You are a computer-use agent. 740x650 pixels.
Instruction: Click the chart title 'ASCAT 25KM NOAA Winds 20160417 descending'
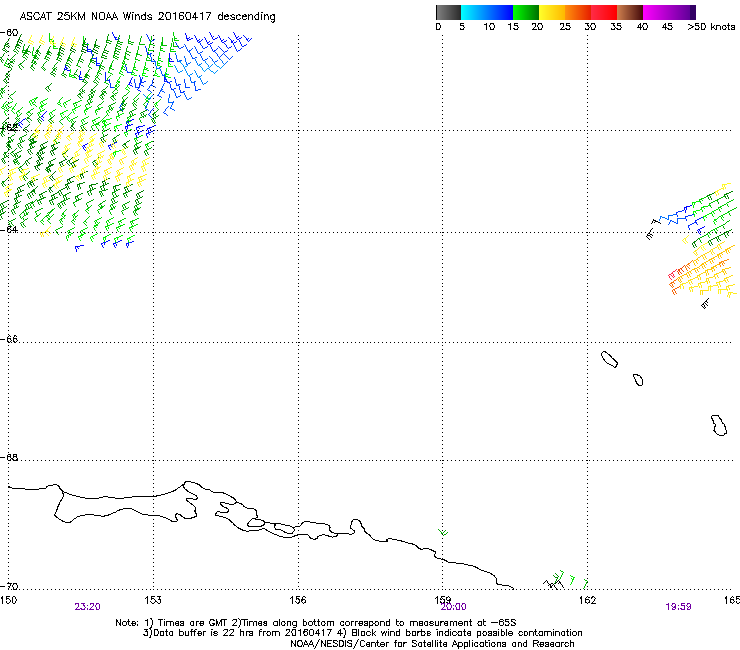pyautogui.click(x=147, y=17)
